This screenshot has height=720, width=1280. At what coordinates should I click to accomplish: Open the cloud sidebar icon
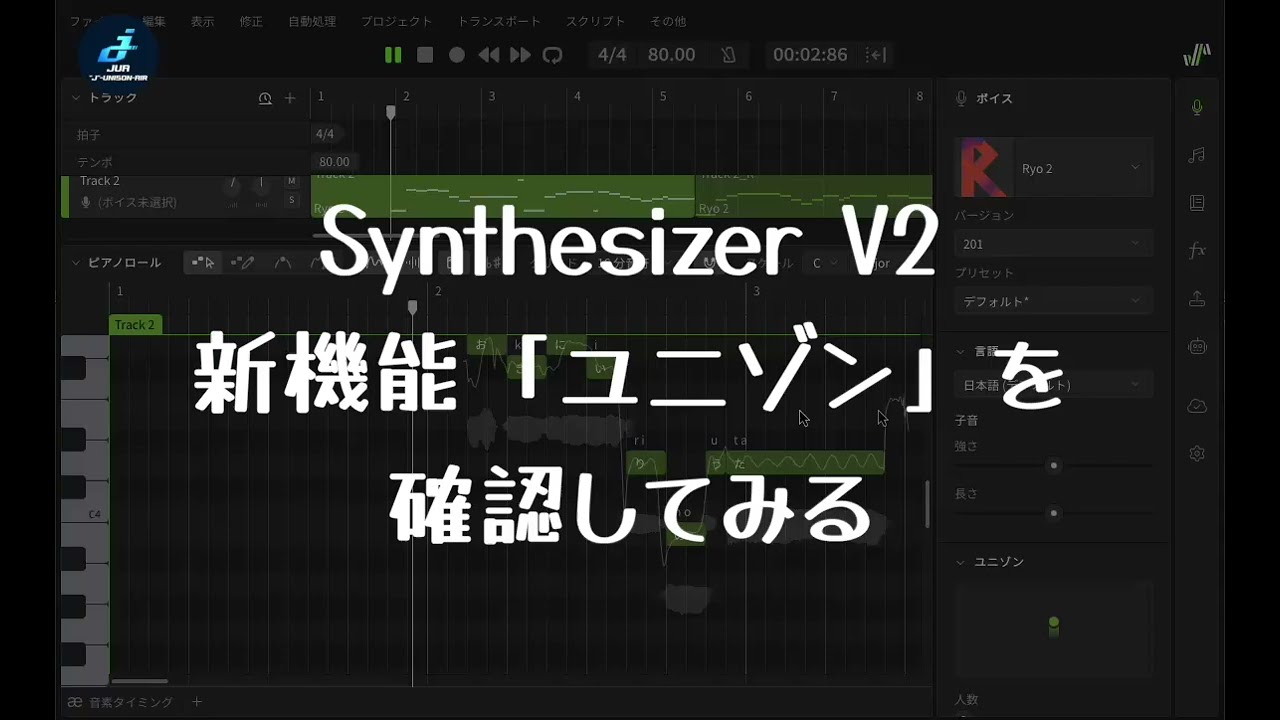[x=1197, y=405]
